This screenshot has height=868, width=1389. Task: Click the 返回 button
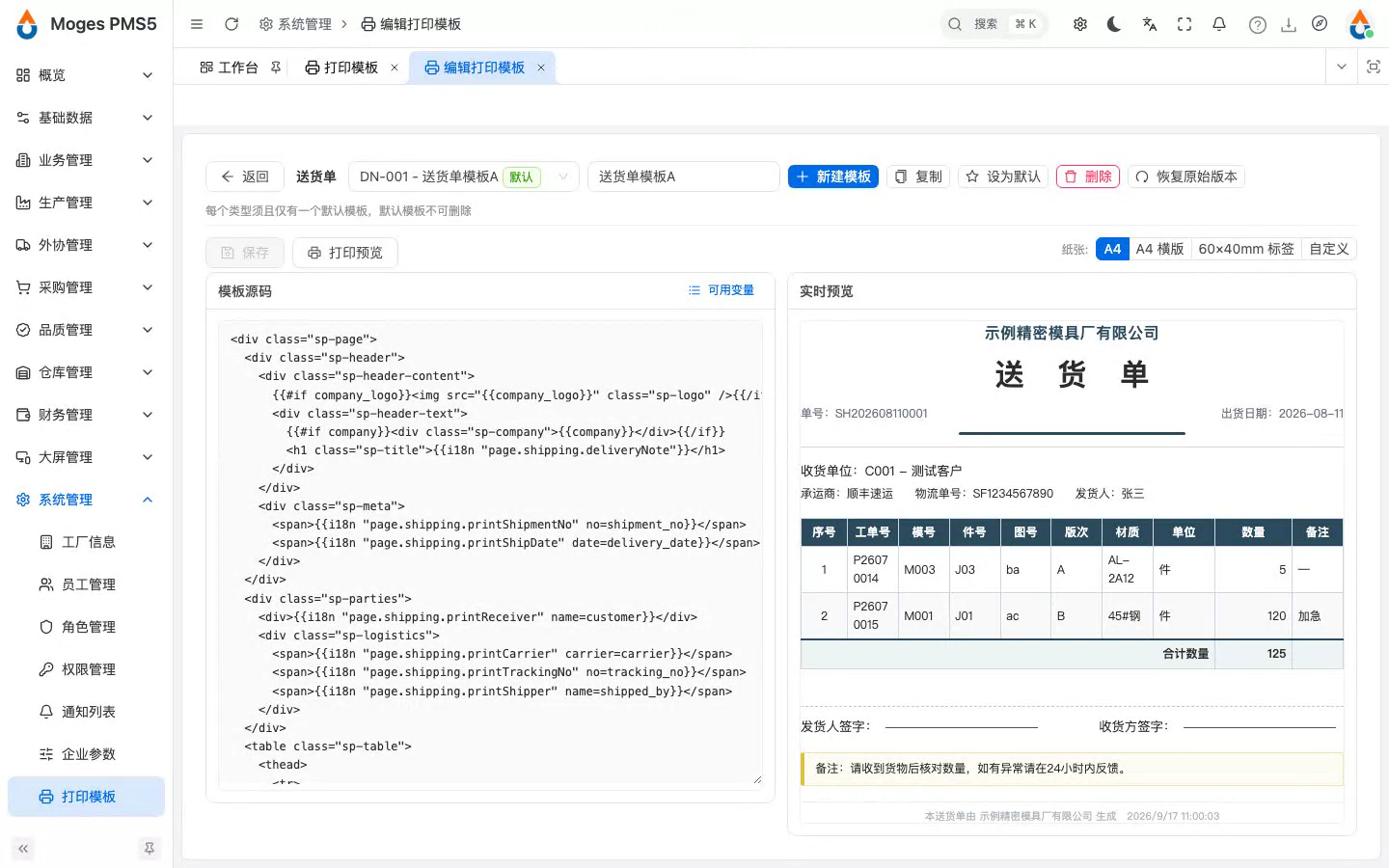244,176
